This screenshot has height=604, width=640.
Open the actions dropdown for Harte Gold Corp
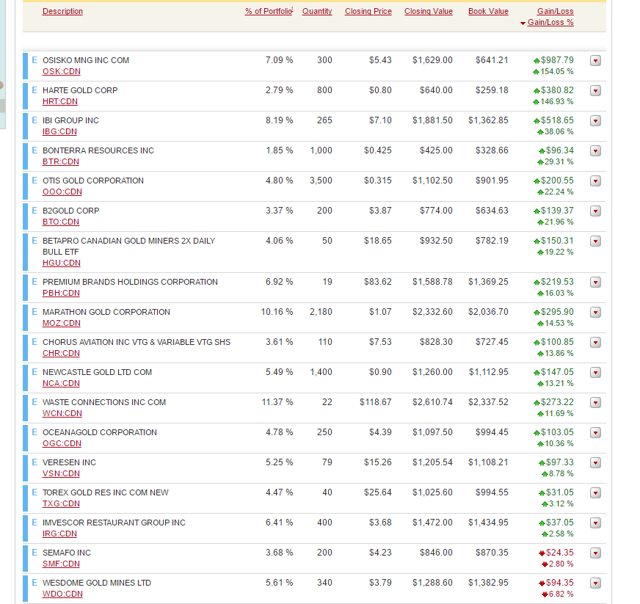point(596,91)
